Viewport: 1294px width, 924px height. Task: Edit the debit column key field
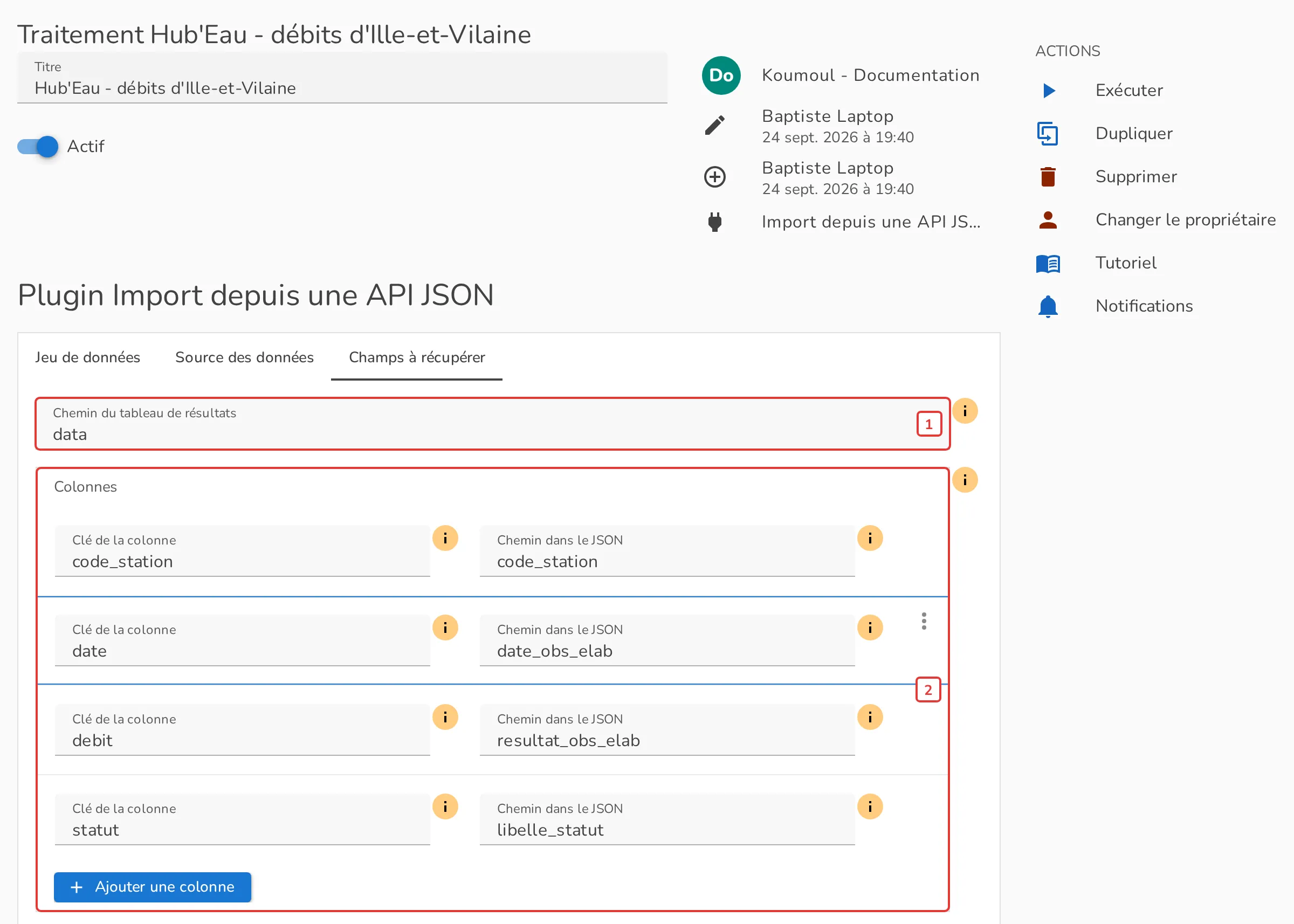click(x=243, y=730)
